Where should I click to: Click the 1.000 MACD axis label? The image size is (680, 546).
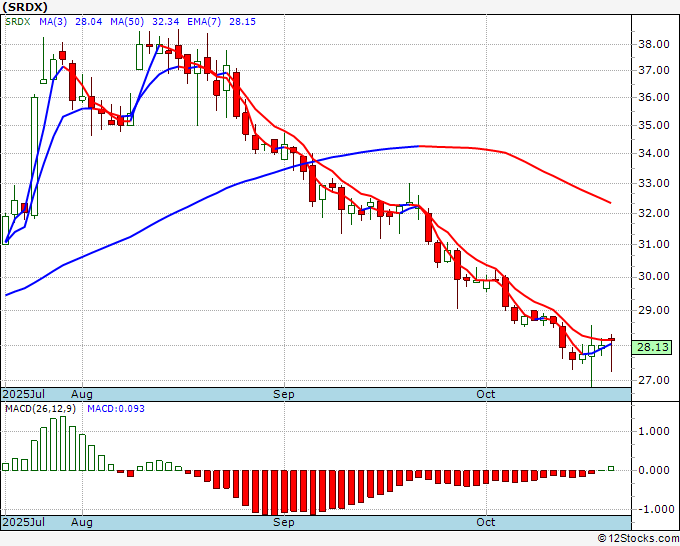tap(653, 432)
